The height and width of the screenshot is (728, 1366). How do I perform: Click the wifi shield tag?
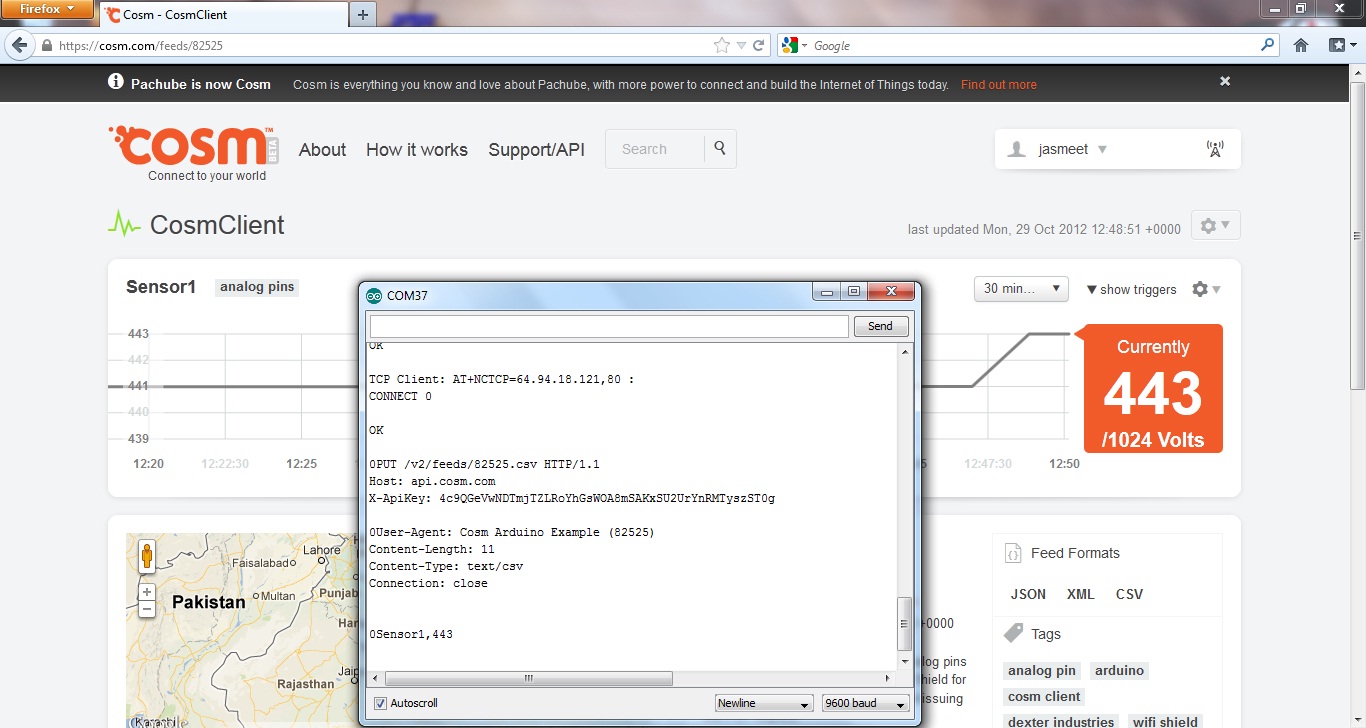pos(1165,722)
